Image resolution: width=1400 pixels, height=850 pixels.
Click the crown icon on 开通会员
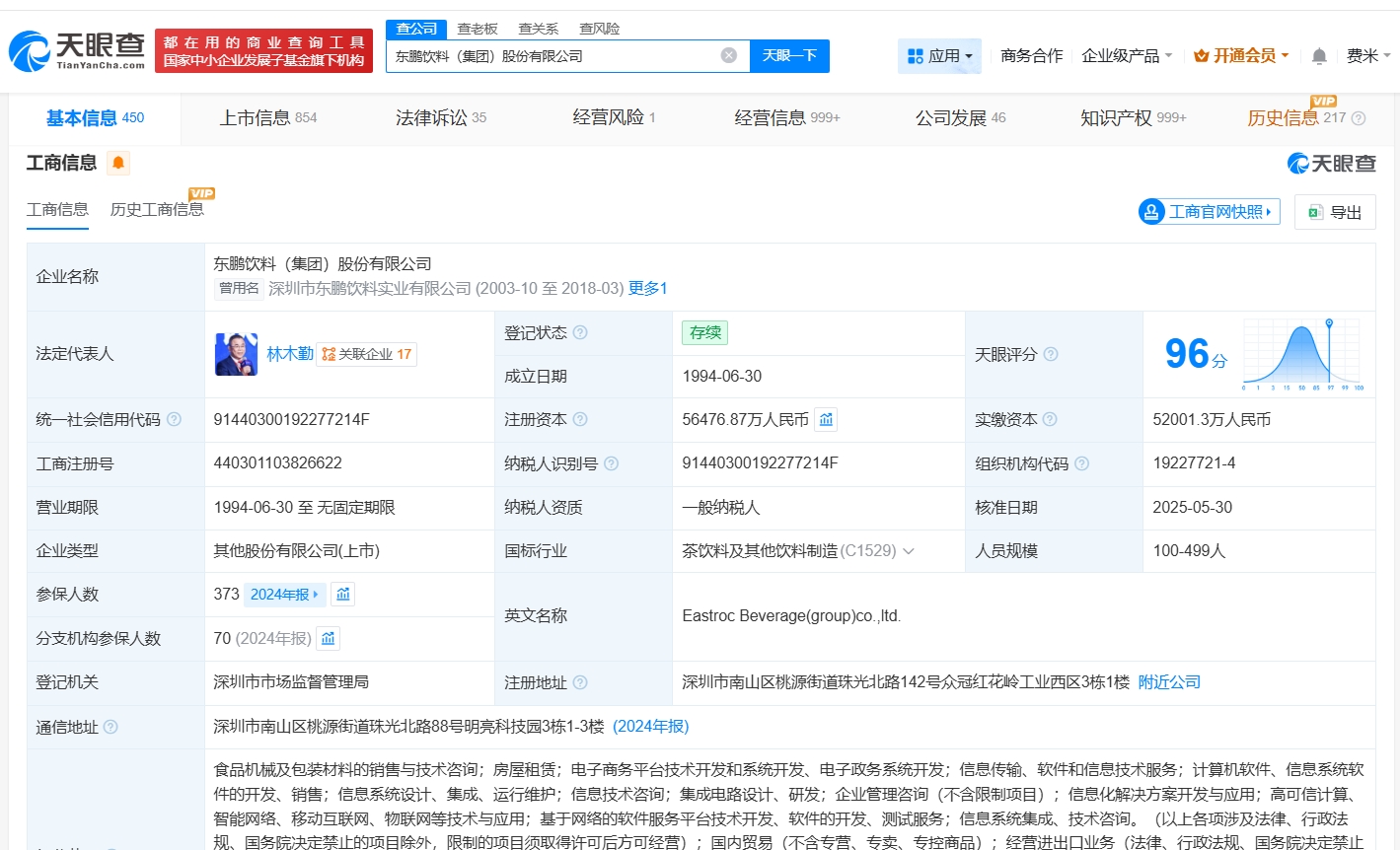coord(1201,56)
